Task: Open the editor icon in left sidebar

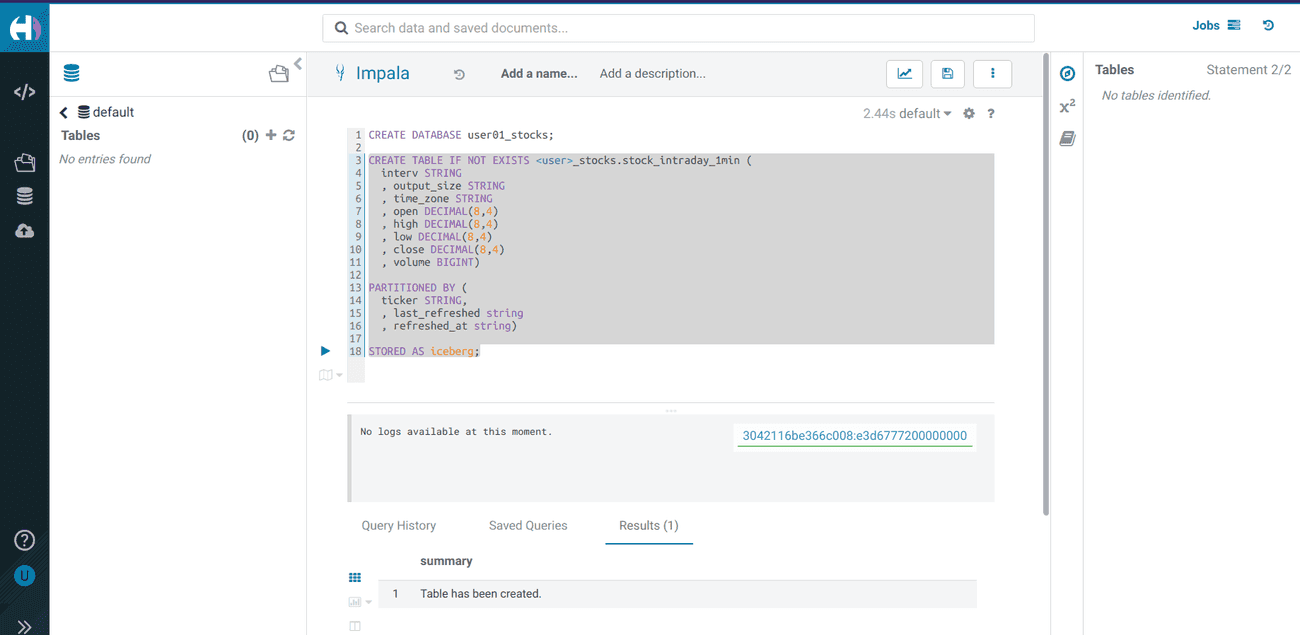Action: [x=24, y=92]
